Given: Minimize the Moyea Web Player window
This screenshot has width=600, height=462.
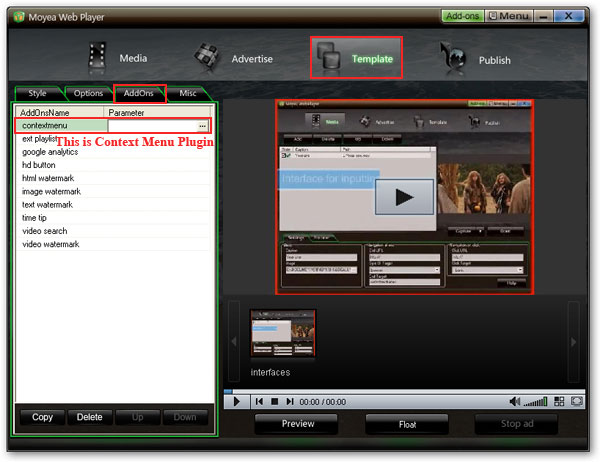Looking at the screenshot, I should click(543, 16).
